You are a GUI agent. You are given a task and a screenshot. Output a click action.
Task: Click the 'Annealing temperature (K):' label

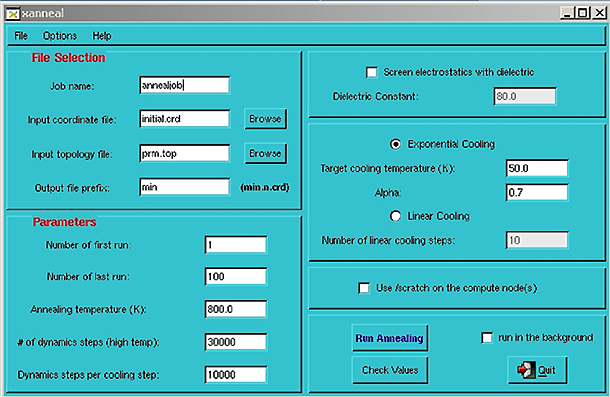click(x=88, y=309)
